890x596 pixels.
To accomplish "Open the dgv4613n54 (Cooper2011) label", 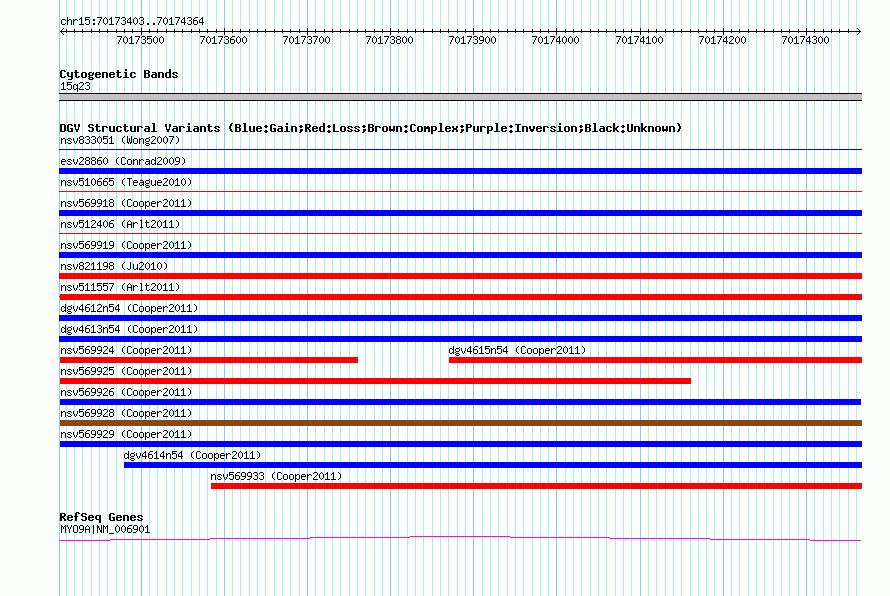I will coord(129,329).
